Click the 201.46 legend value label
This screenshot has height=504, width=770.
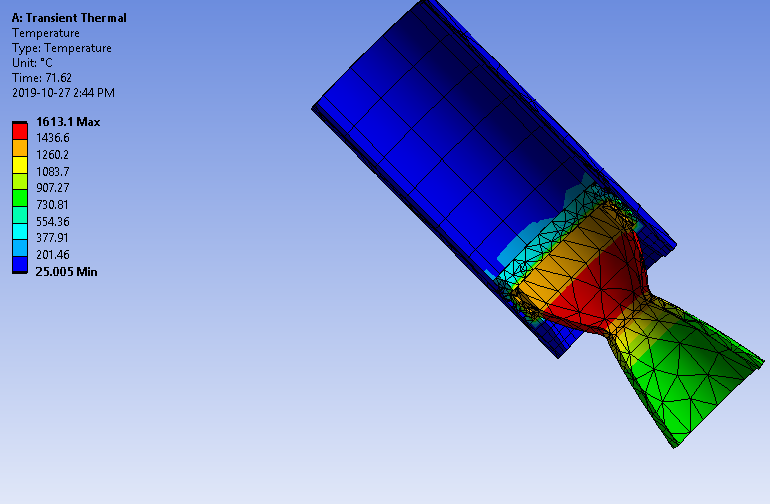pyautogui.click(x=53, y=255)
